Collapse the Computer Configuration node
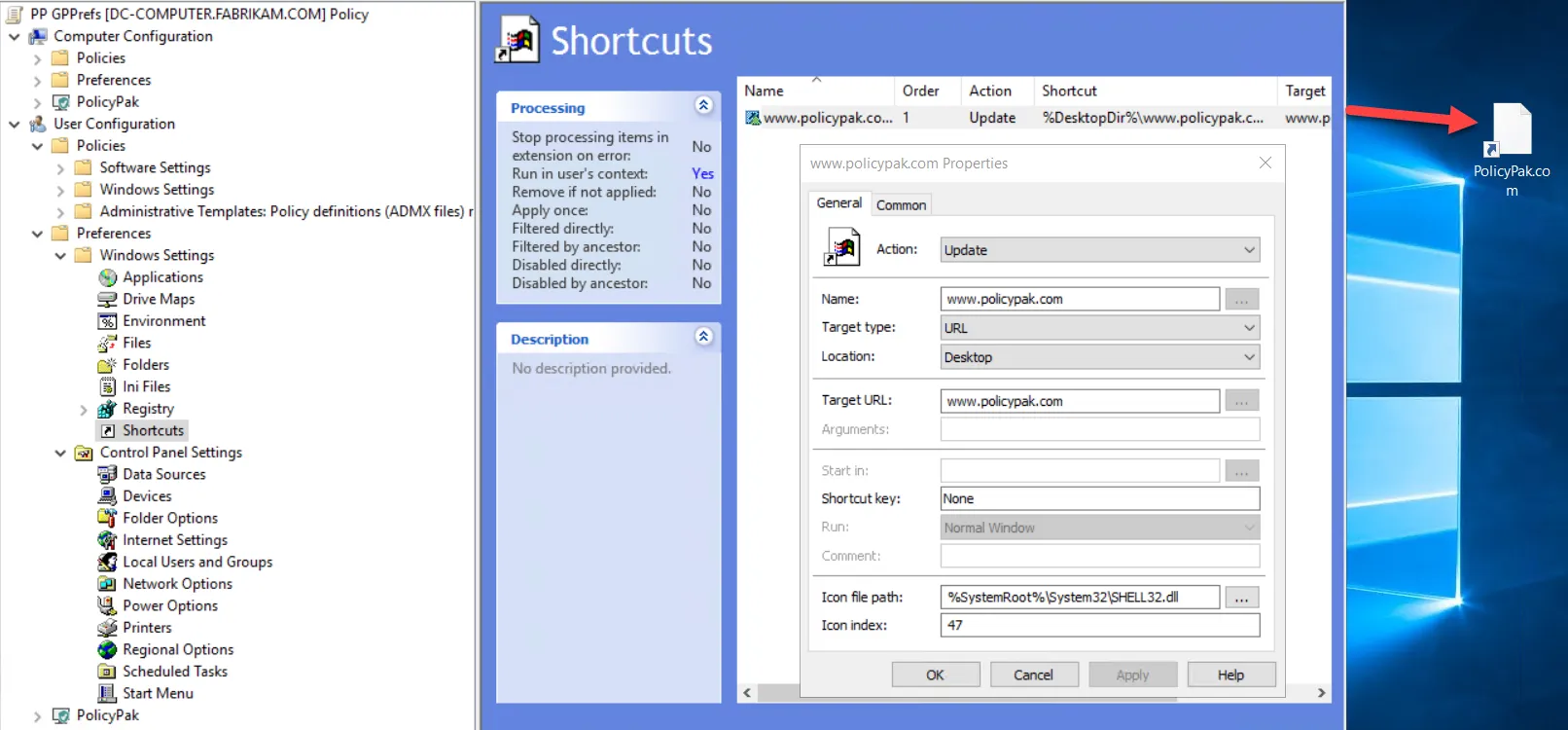 (15, 36)
